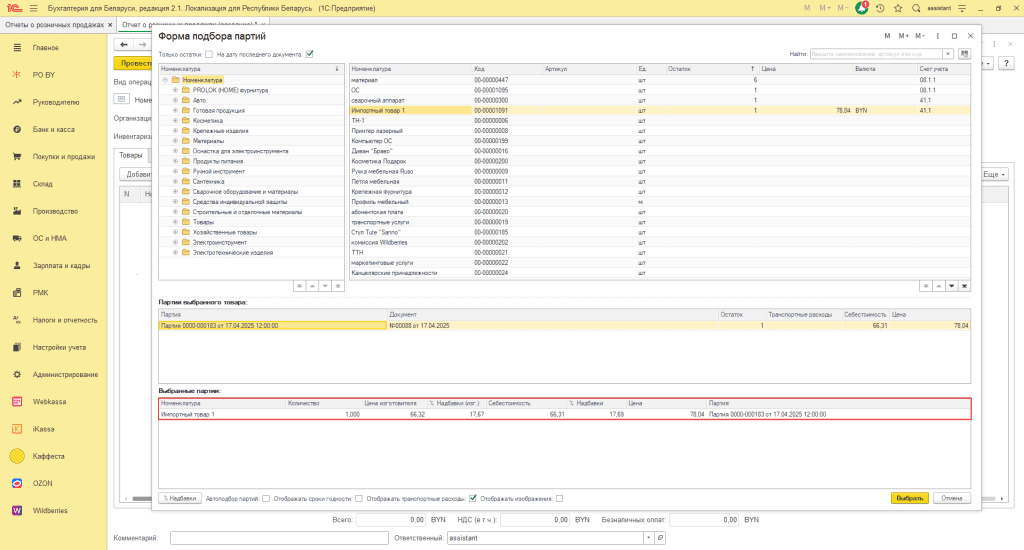Toggle the Только остатки checkbox
1024x550 pixels.
(209, 54)
